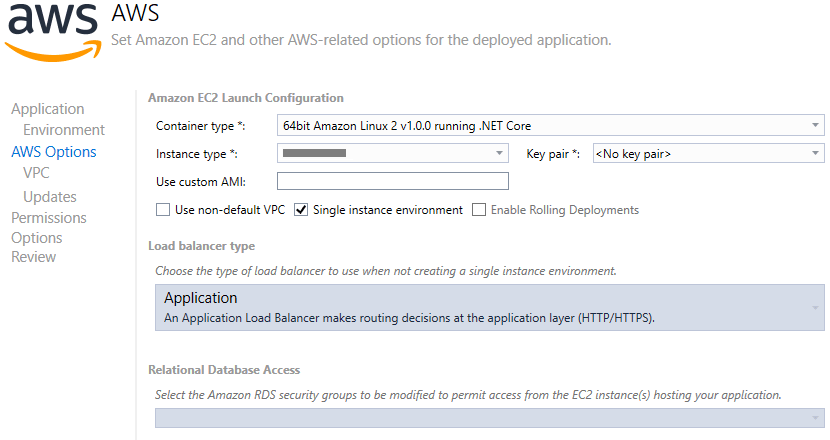The image size is (830, 440).
Task: Open the Permissions step
Action: 49,218
